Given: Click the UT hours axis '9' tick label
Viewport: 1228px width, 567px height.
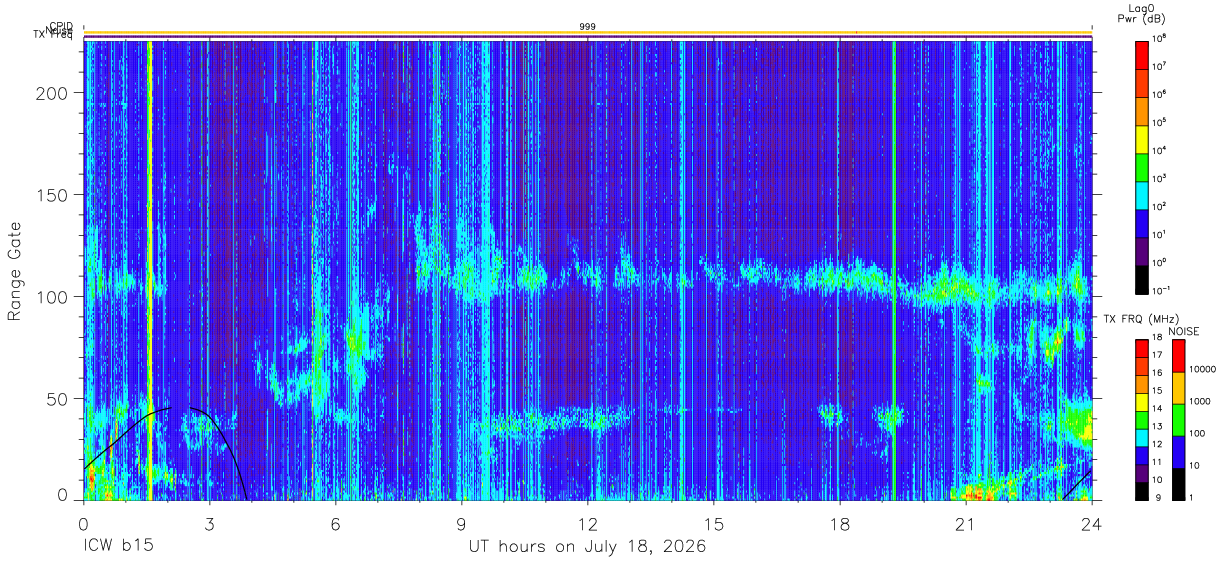Looking at the screenshot, I should [461, 523].
